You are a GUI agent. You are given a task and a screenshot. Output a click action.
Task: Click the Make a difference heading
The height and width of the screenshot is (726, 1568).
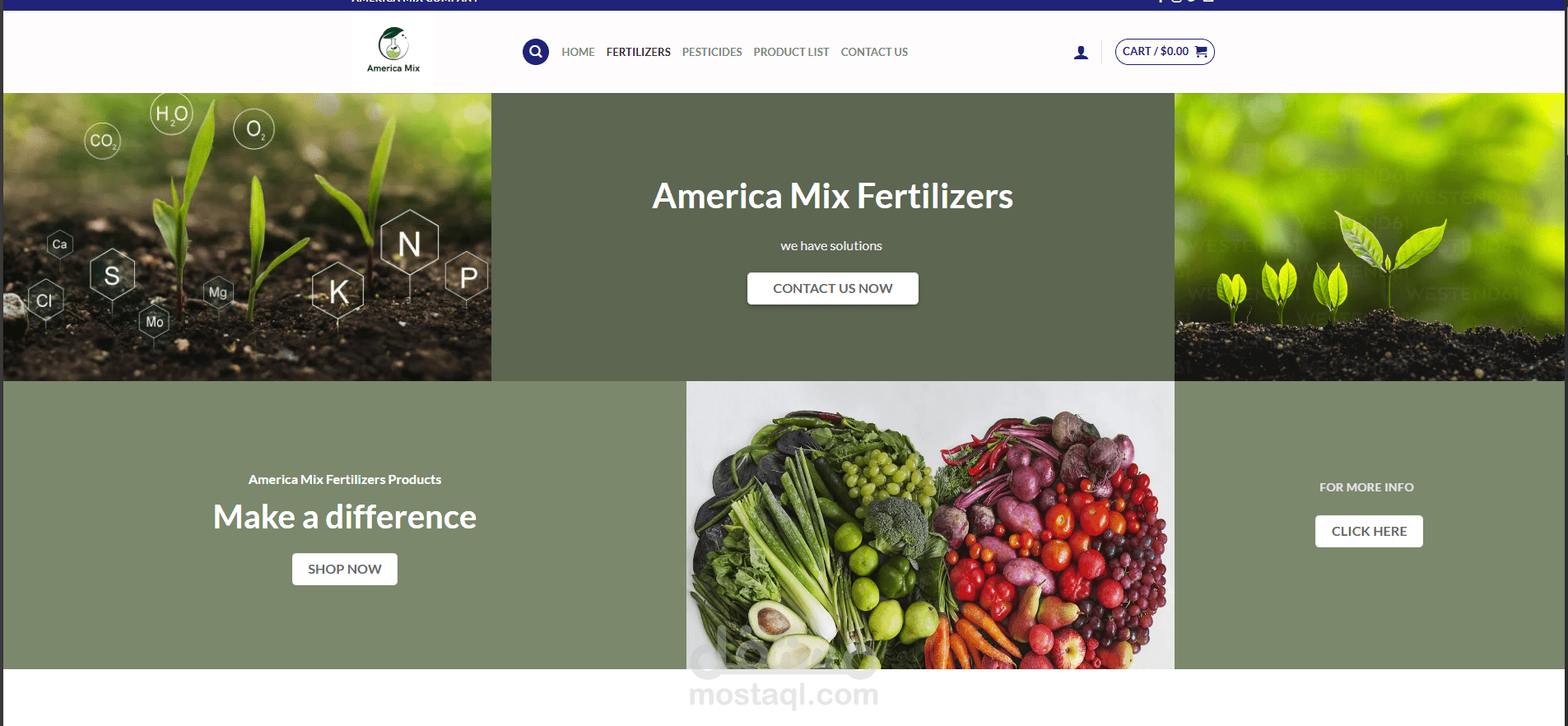pos(345,517)
